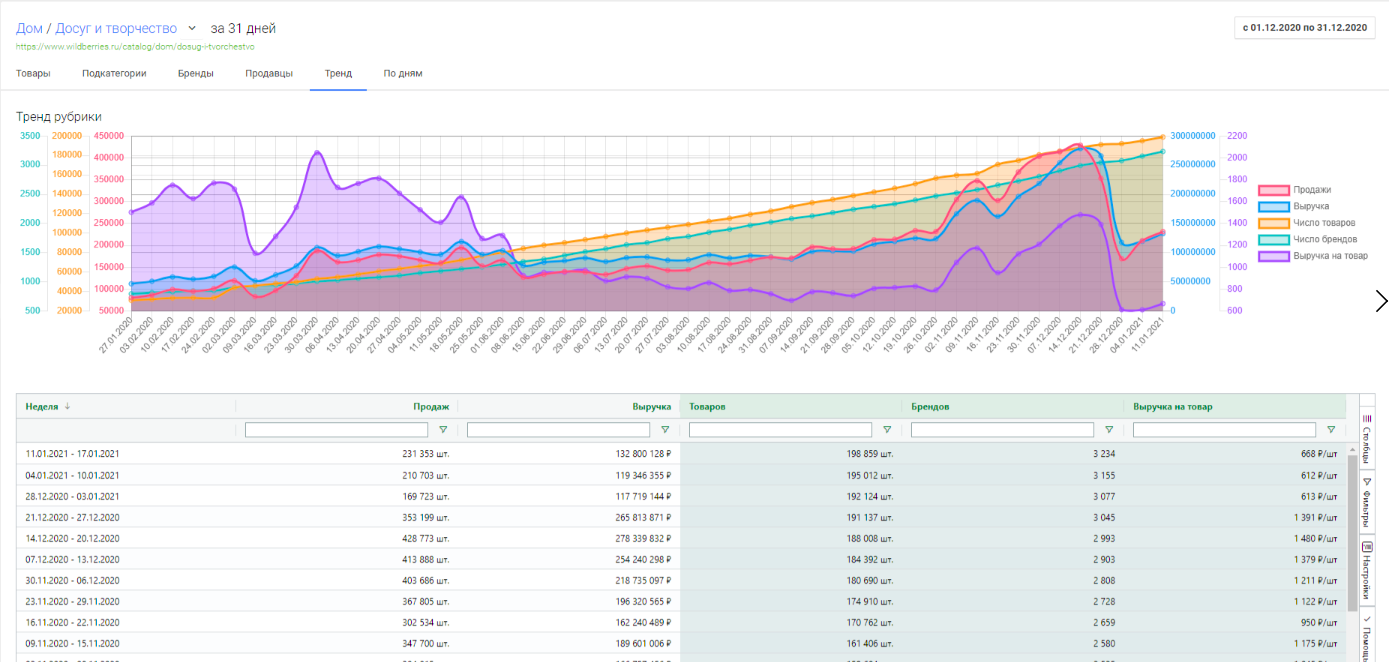Click the right chevron beside the chart
The width and height of the screenshot is (1389, 662).
[x=1382, y=300]
